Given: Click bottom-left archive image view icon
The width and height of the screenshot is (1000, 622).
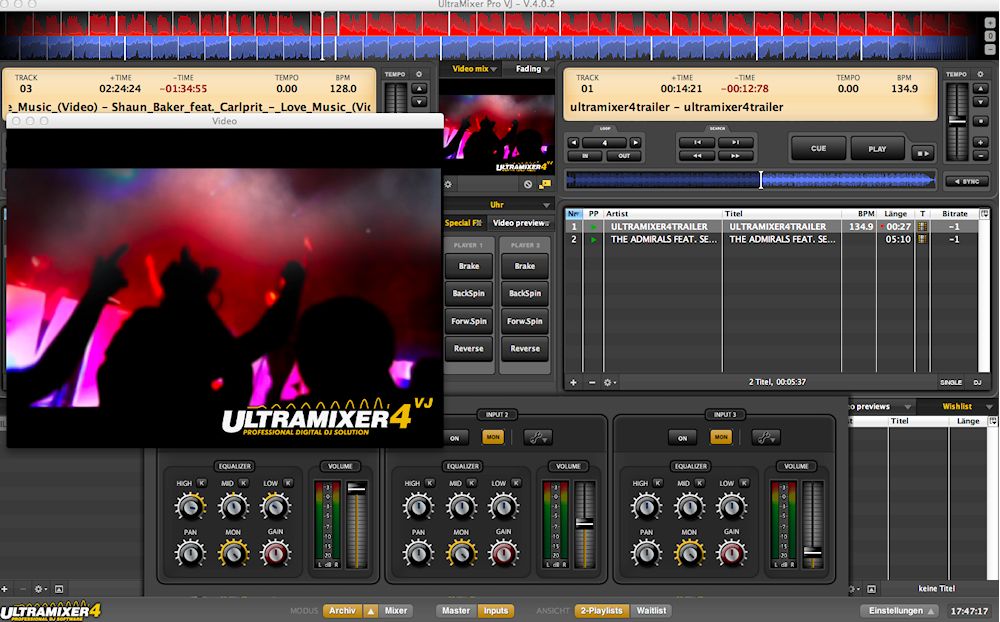Looking at the screenshot, I should (x=59, y=589).
